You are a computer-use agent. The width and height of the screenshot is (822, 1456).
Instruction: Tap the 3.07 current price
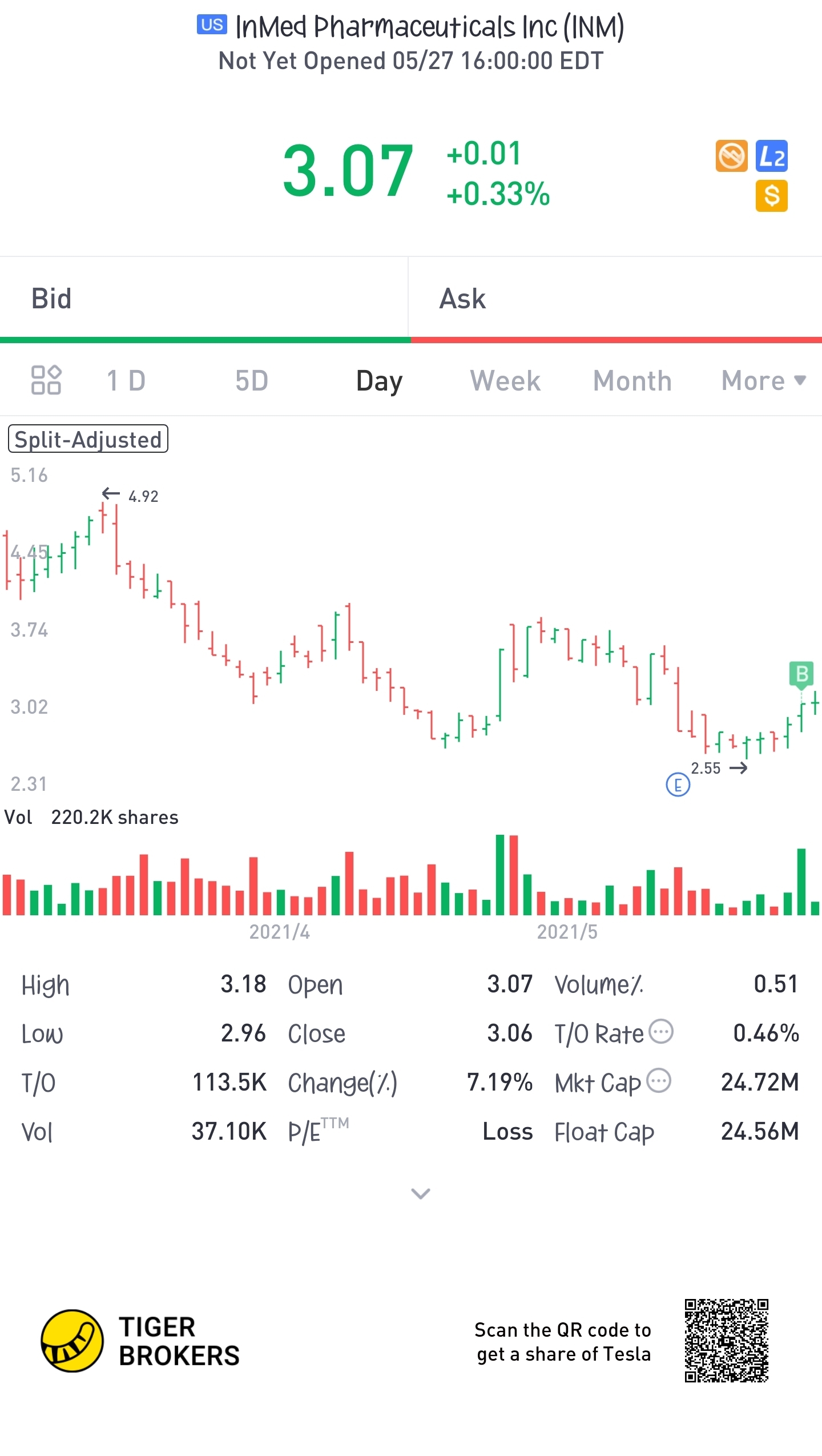point(348,171)
